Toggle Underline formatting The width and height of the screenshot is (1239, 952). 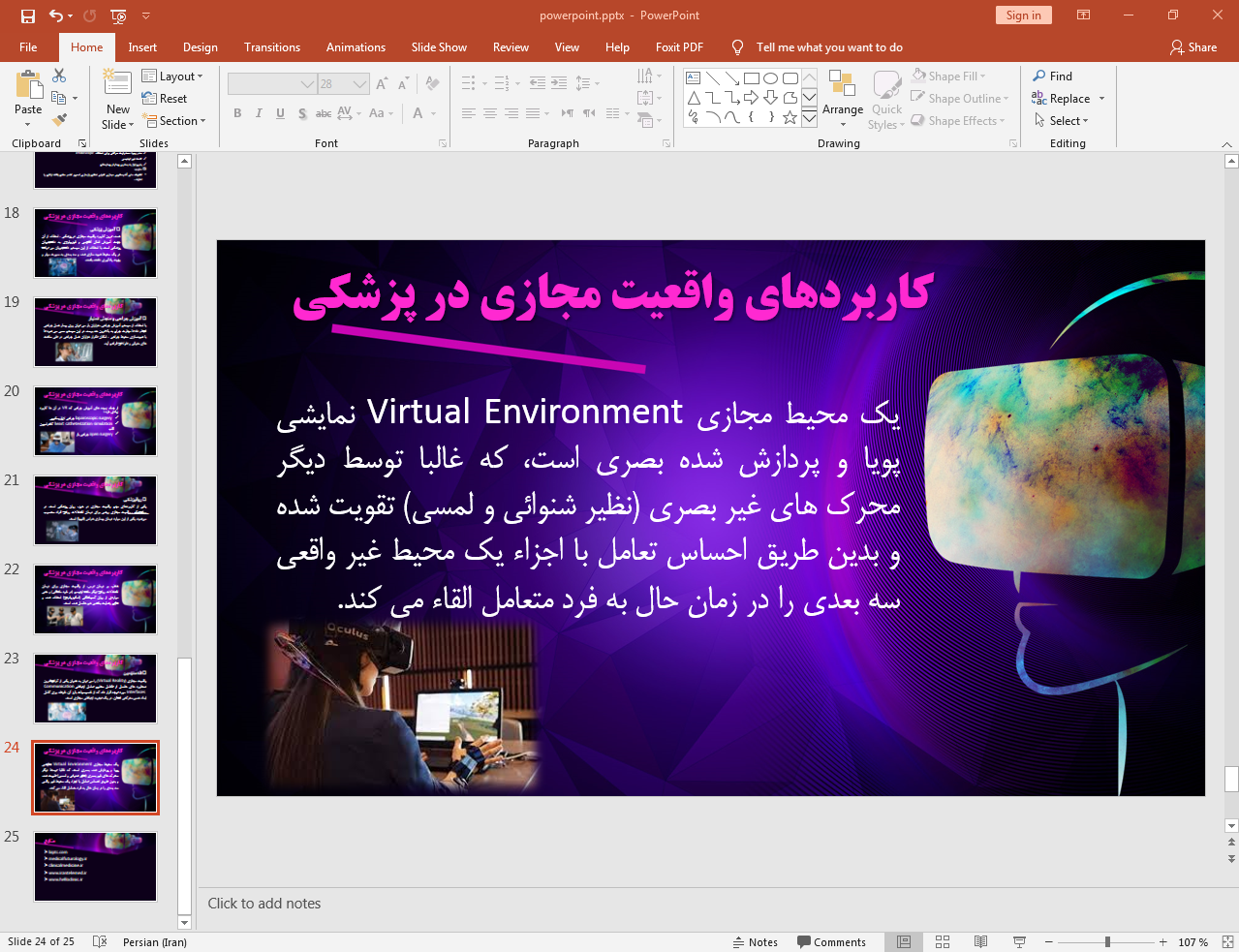280,113
